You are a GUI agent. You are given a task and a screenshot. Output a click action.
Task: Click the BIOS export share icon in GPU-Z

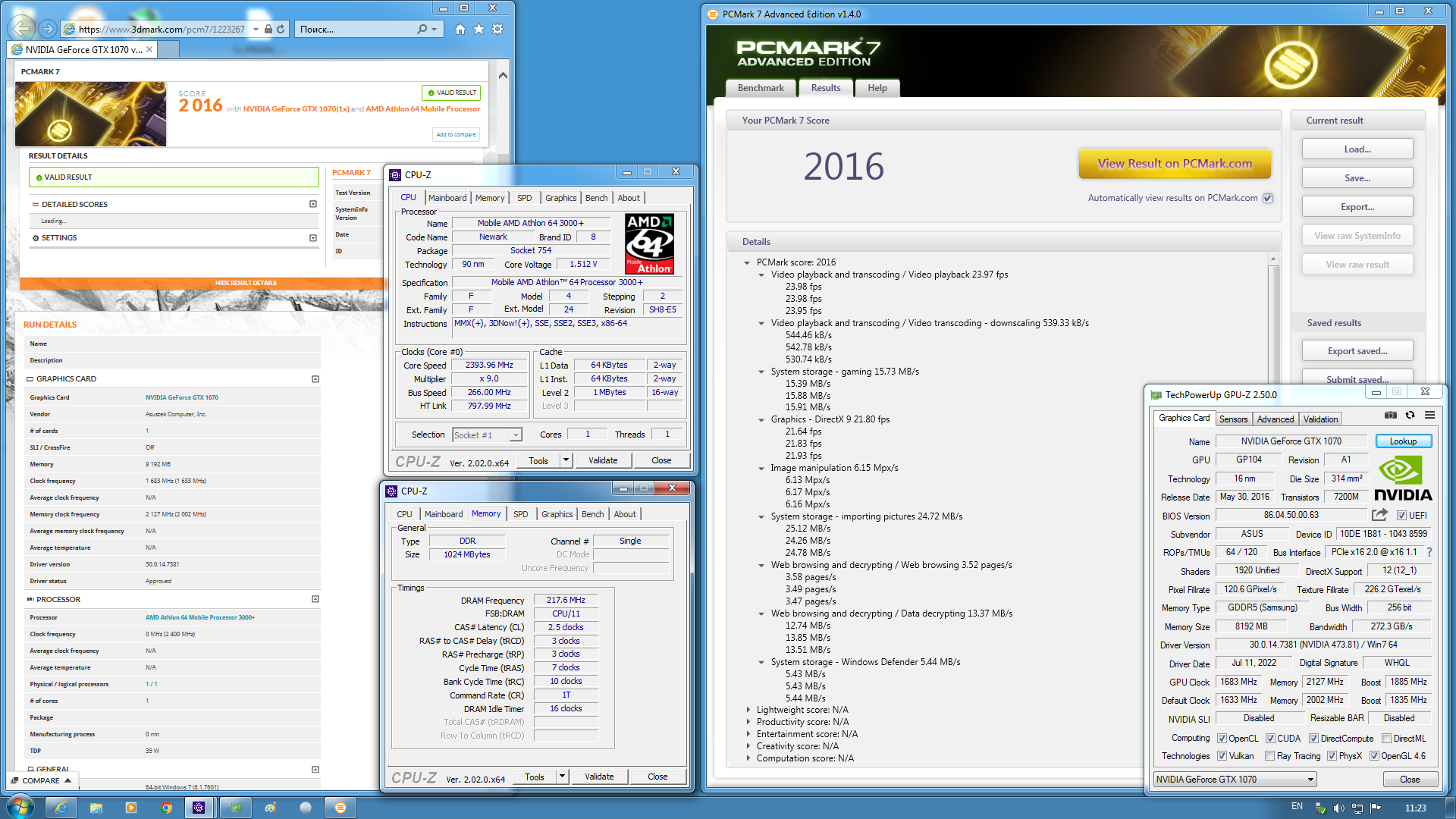pyautogui.click(x=1379, y=515)
